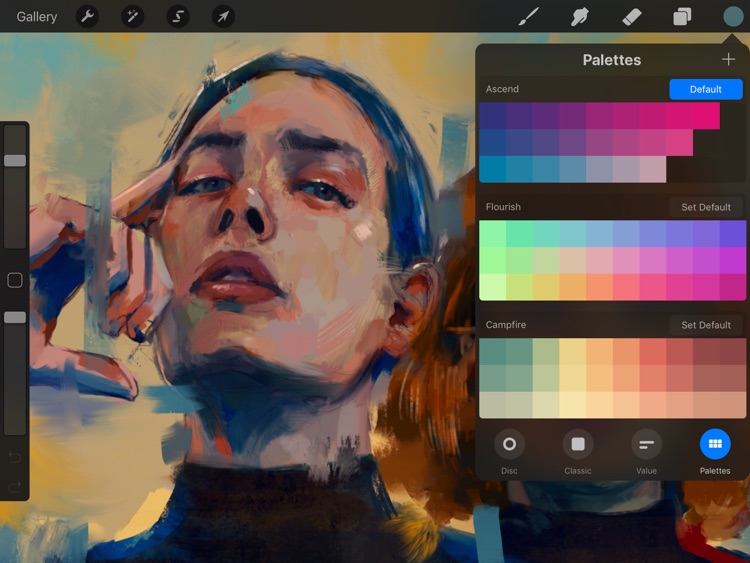The height and width of the screenshot is (563, 750).
Task: Return to the Gallery
Action: tap(37, 16)
